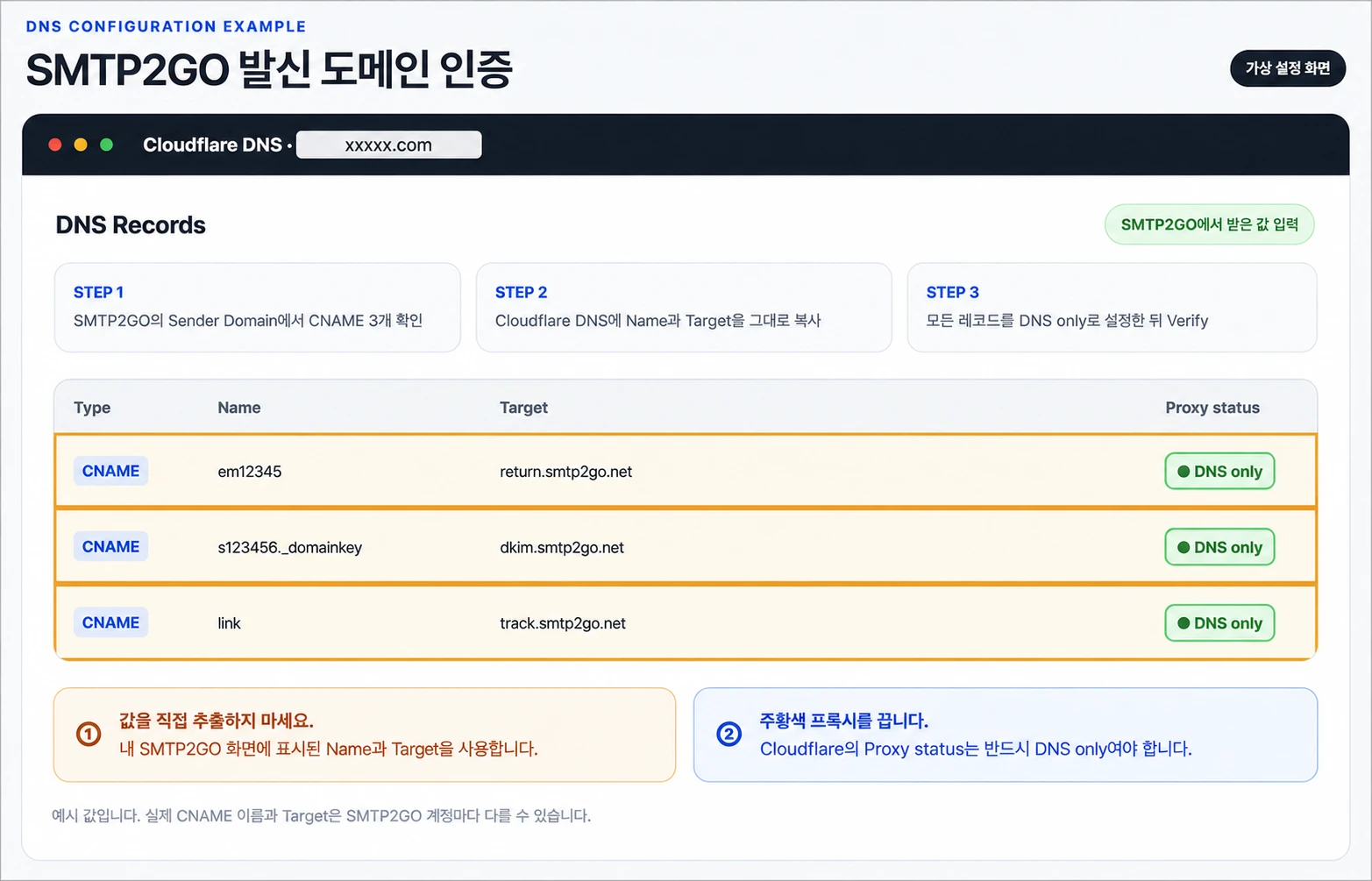The image size is (1372, 881).
Task: Click the green window maximize dot
Action: pyautogui.click(x=107, y=145)
